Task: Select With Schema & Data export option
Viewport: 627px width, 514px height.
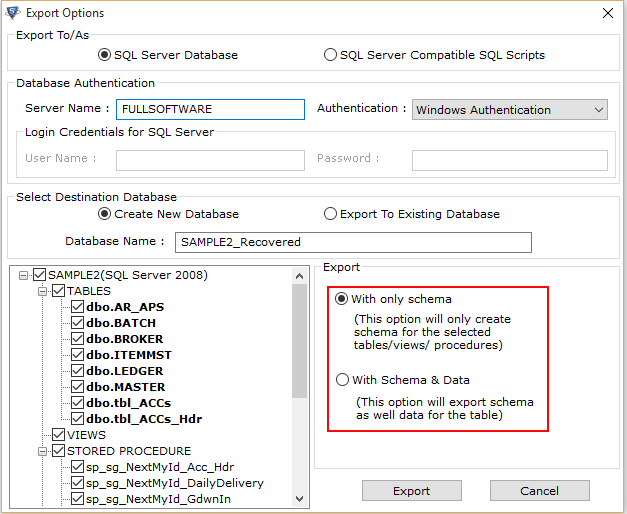Action: pyautogui.click(x=342, y=380)
